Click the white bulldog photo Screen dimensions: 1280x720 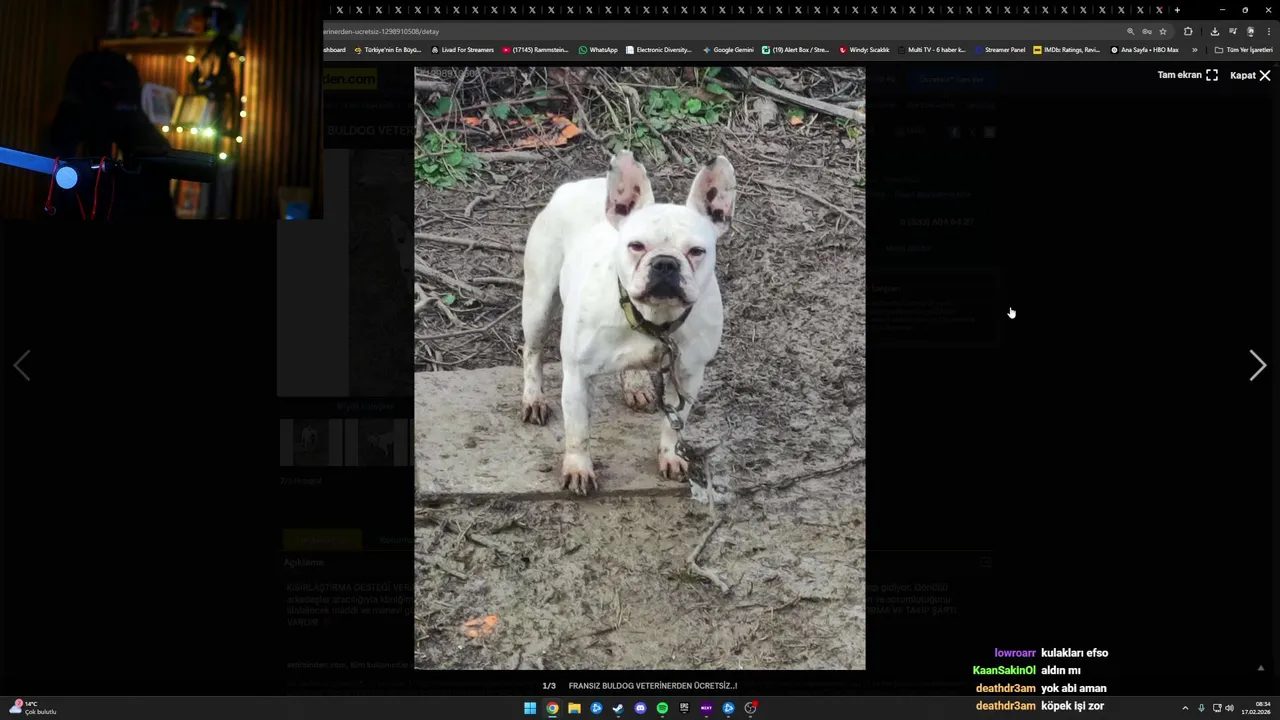[x=640, y=368]
